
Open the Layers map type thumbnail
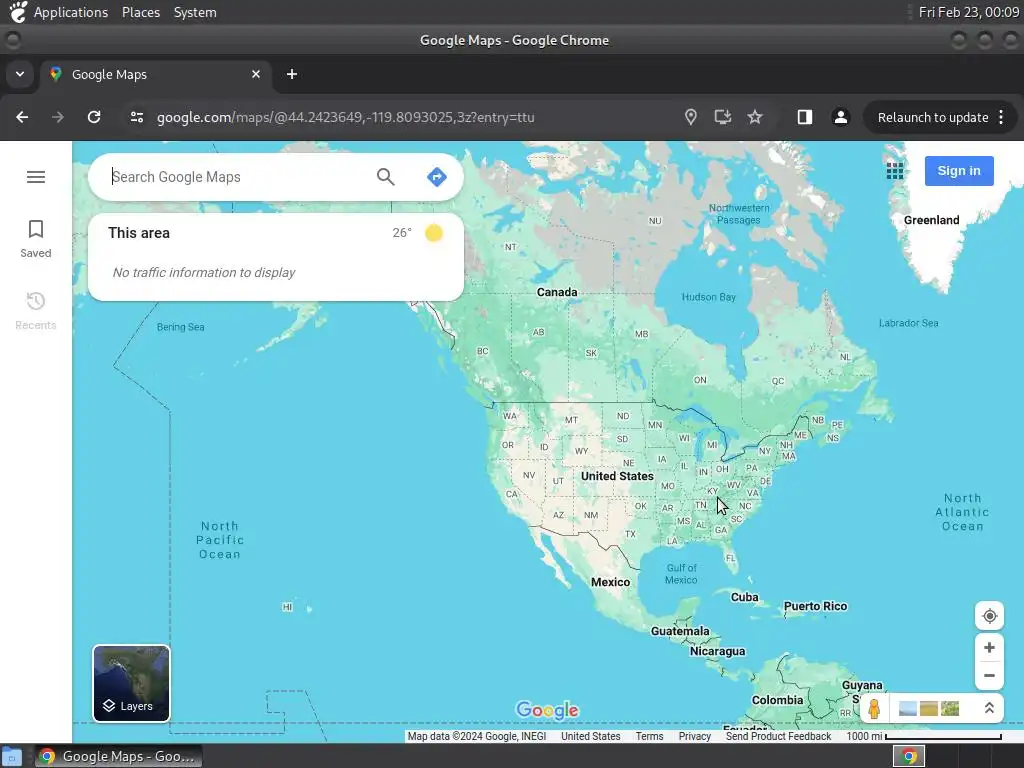[131, 683]
